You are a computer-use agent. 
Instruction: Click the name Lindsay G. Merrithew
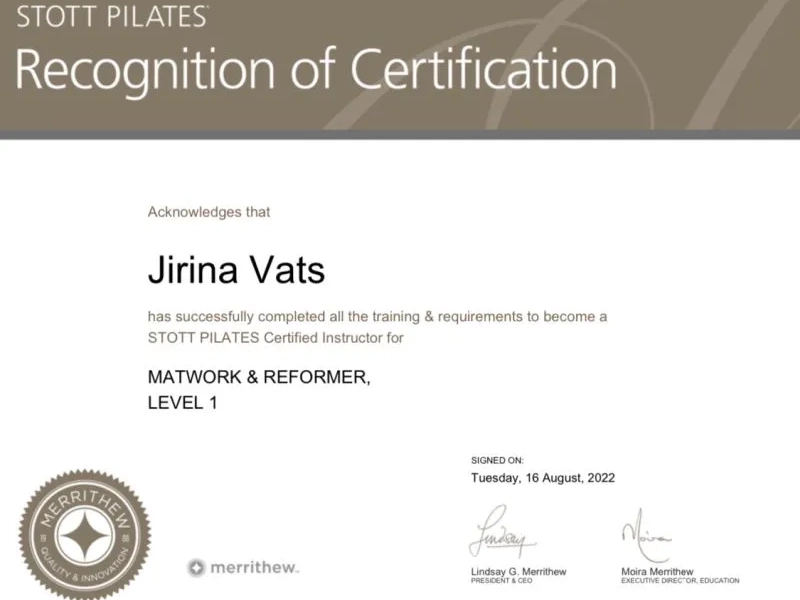(518, 571)
